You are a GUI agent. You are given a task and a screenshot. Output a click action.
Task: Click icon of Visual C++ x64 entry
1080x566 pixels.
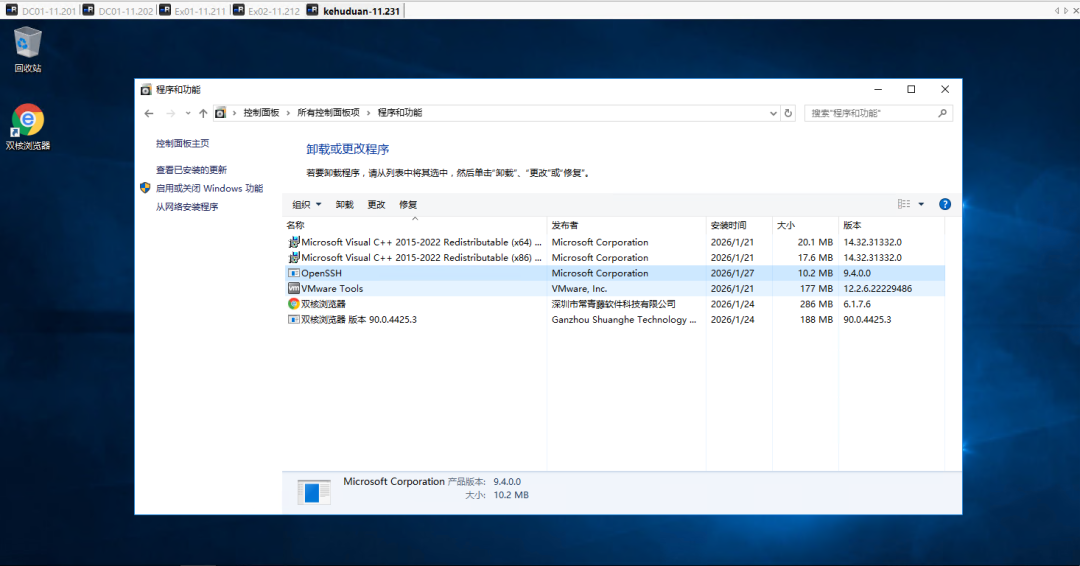click(x=293, y=242)
